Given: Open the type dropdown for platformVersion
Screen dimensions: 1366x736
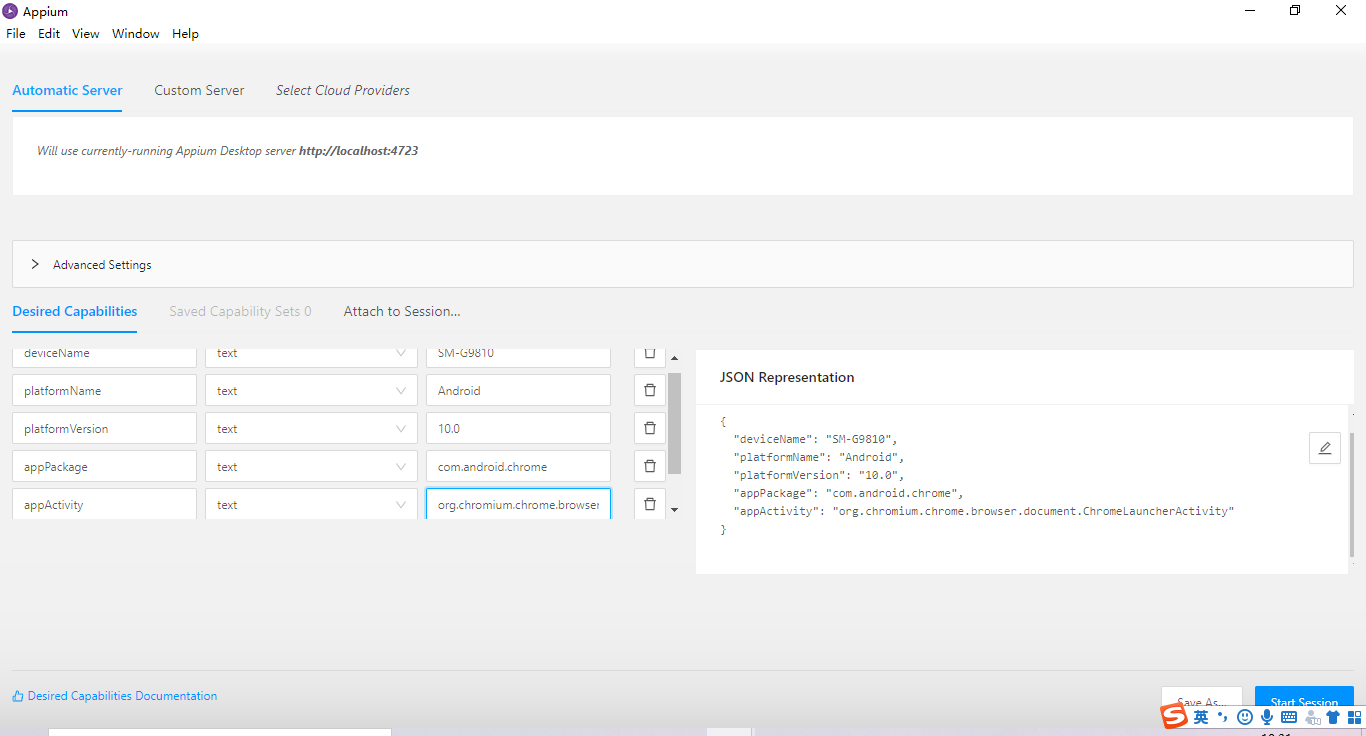Looking at the screenshot, I should (x=311, y=429).
